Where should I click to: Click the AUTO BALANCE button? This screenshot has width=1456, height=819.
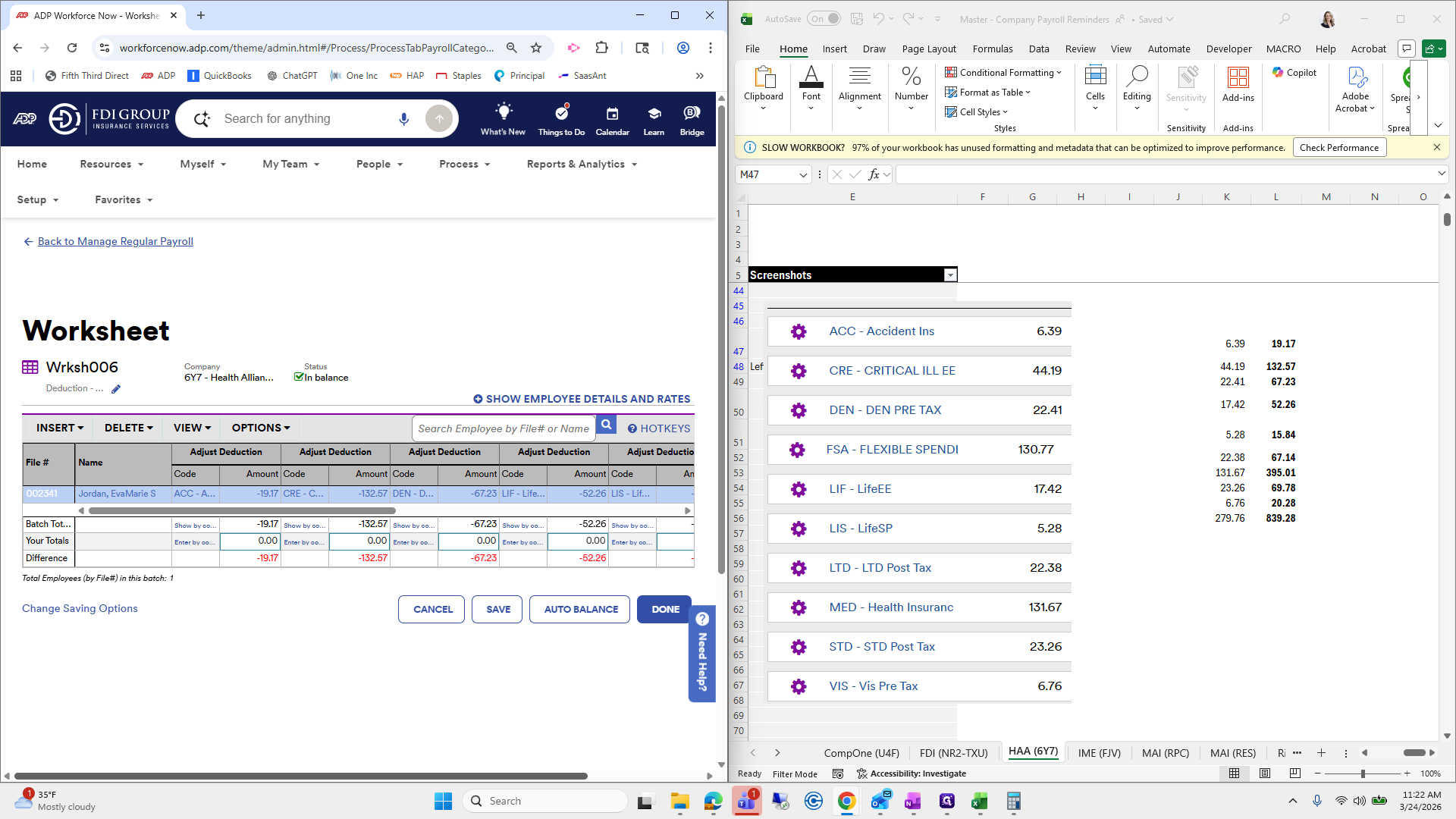[x=580, y=609]
